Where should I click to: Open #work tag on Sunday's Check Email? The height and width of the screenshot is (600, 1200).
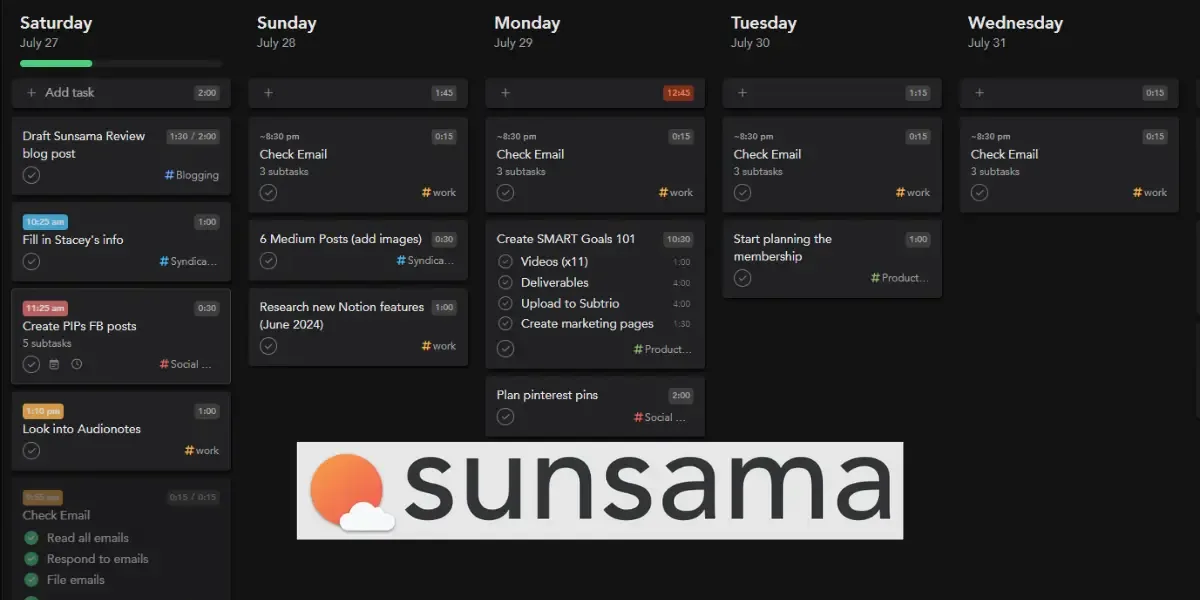(x=439, y=193)
